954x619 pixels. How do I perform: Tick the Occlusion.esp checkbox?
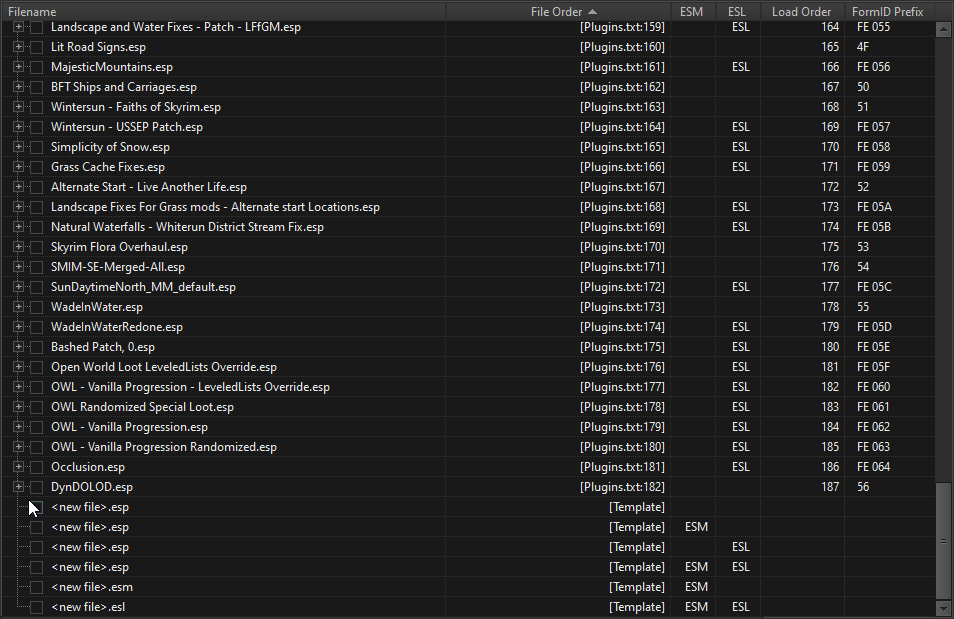click(x=37, y=467)
